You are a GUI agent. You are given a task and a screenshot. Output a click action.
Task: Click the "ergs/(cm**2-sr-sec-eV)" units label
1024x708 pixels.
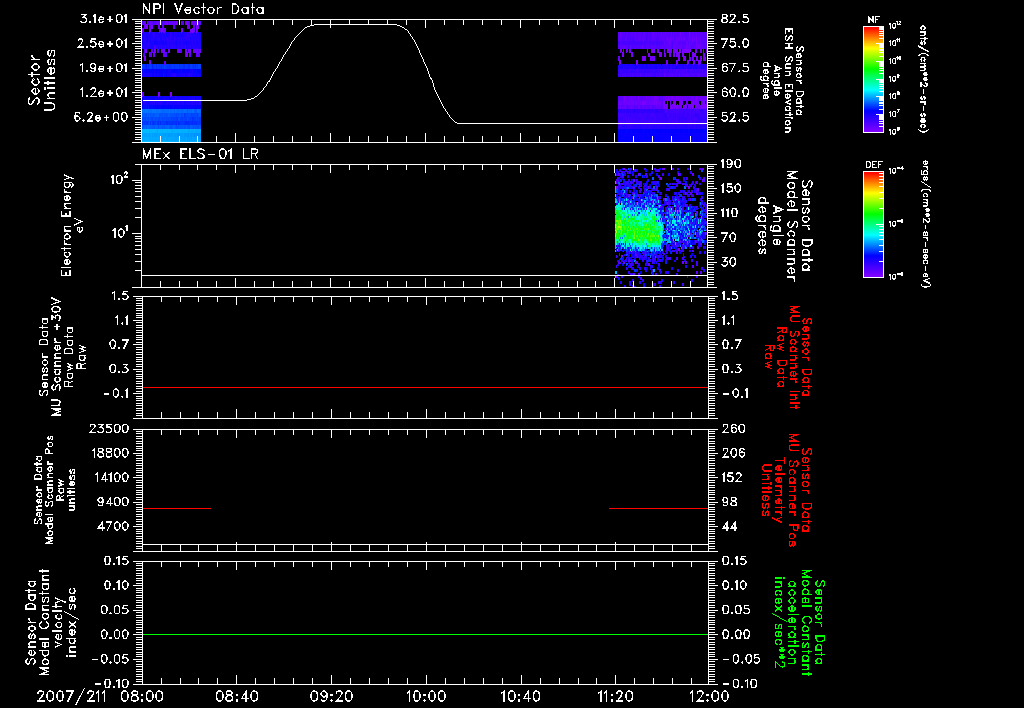click(925, 224)
